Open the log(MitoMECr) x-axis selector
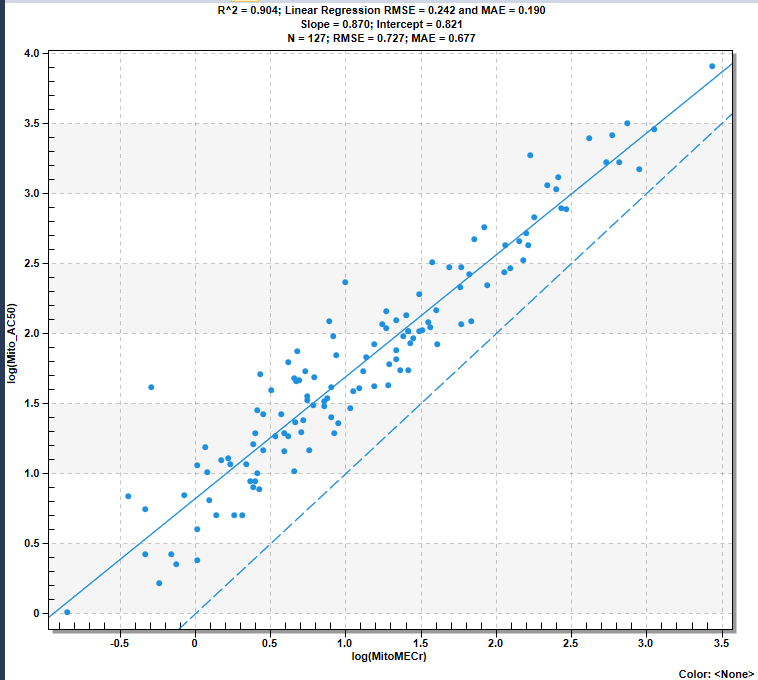The image size is (758, 680). coord(389,656)
